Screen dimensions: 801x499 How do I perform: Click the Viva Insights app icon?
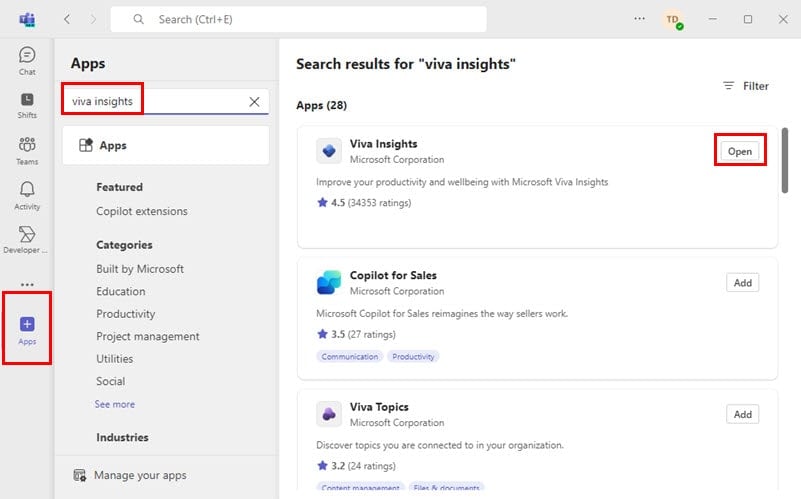(329, 151)
